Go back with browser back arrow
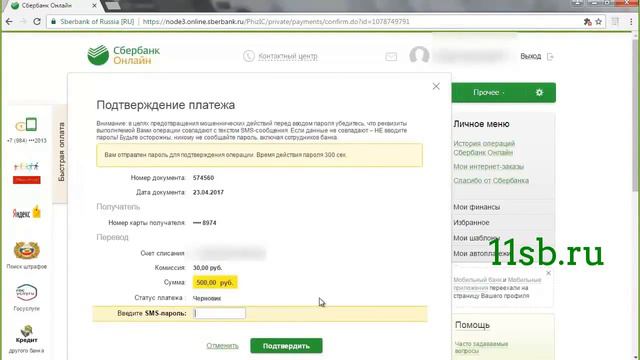Viewport: 640px width, 360px height. (9, 22)
